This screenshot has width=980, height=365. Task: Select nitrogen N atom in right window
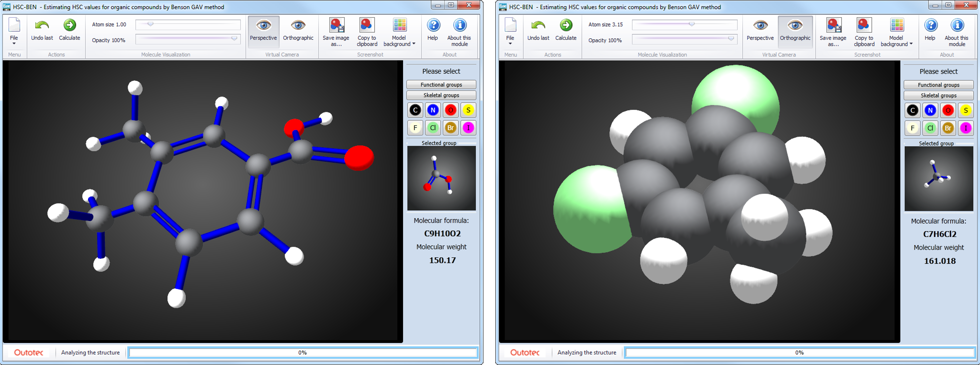point(930,111)
